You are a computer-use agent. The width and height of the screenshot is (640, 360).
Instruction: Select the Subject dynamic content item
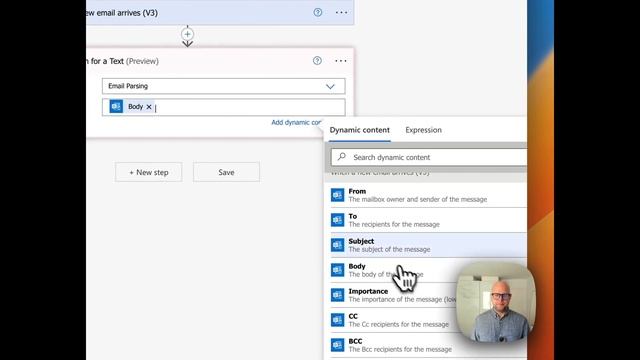(x=428, y=245)
